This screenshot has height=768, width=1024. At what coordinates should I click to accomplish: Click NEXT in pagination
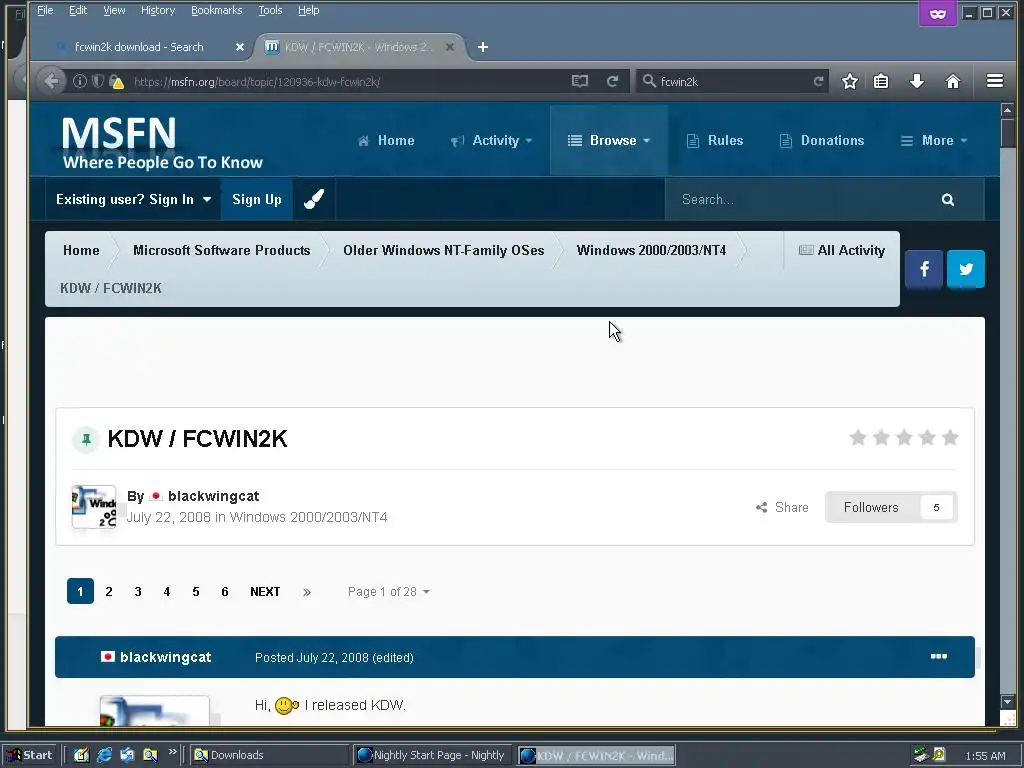265,592
